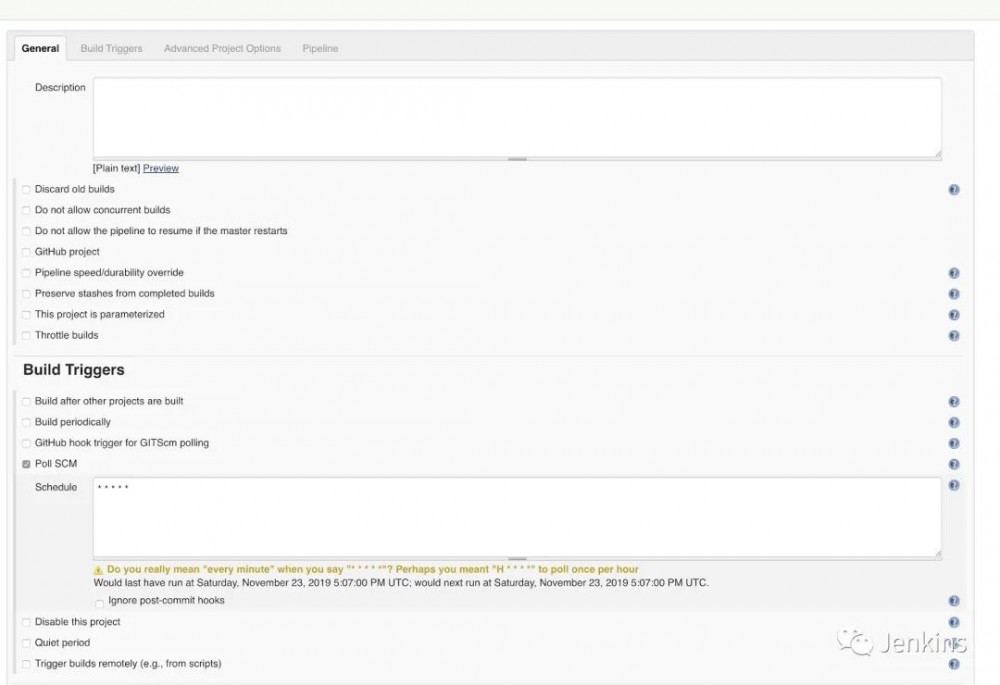
Task: Tick the GitHub project checkbox
Action: (x=26, y=252)
